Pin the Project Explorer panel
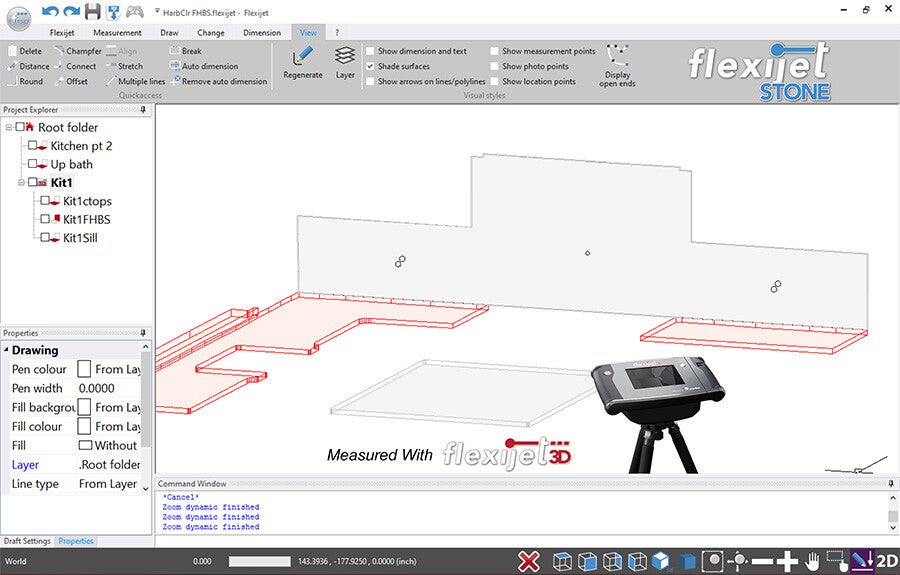Viewport: 900px width, 575px height. click(x=143, y=109)
